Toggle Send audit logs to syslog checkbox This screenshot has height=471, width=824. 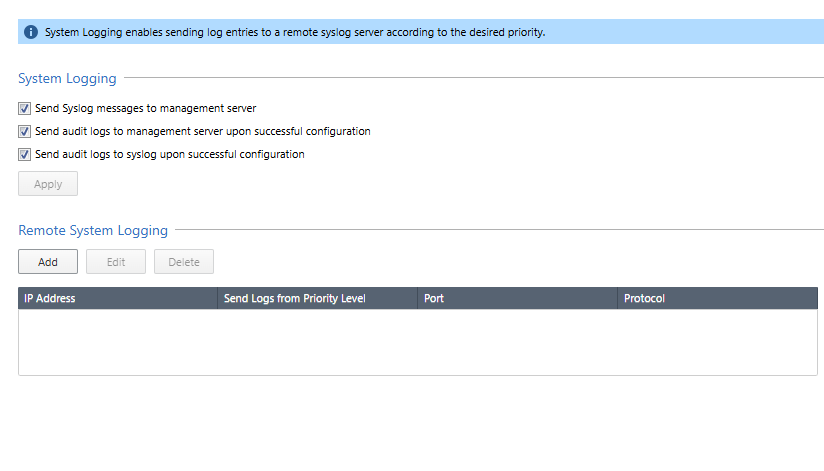pyautogui.click(x=24, y=155)
